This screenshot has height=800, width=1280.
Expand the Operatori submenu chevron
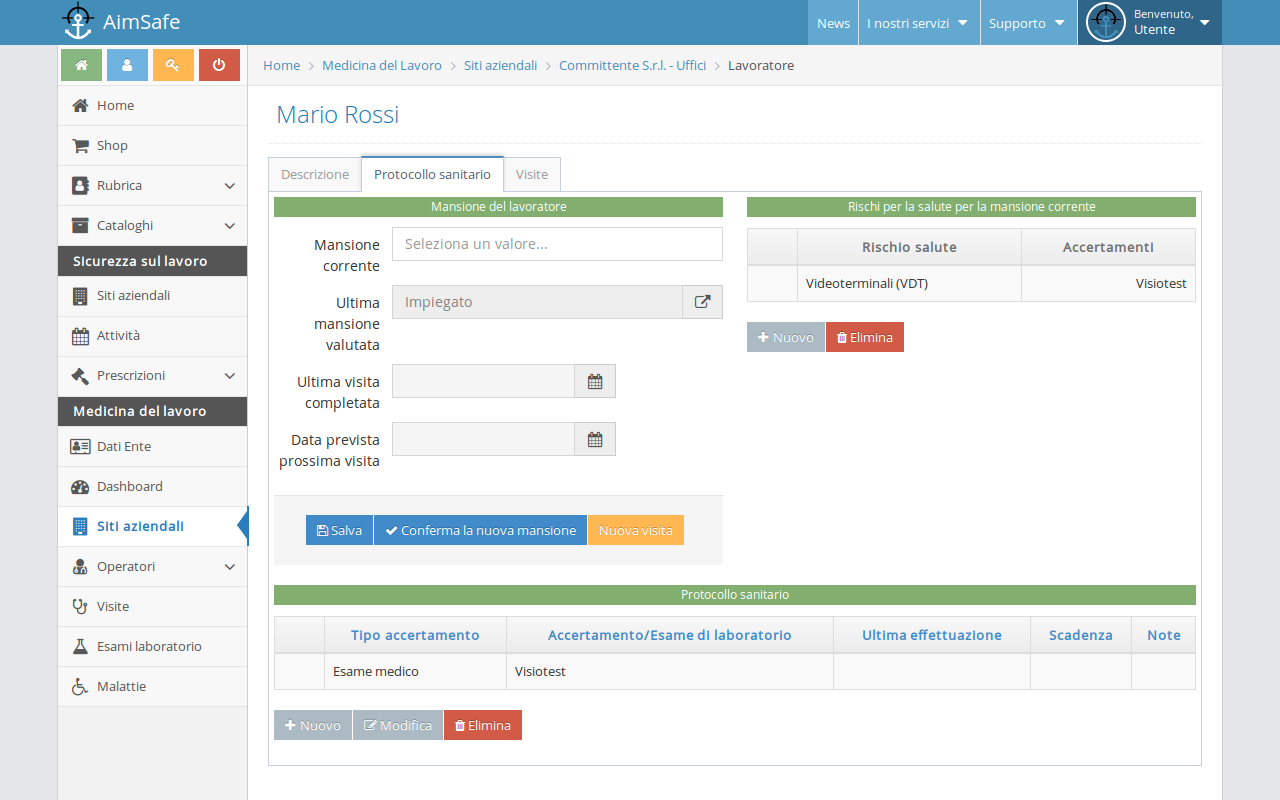[230, 567]
